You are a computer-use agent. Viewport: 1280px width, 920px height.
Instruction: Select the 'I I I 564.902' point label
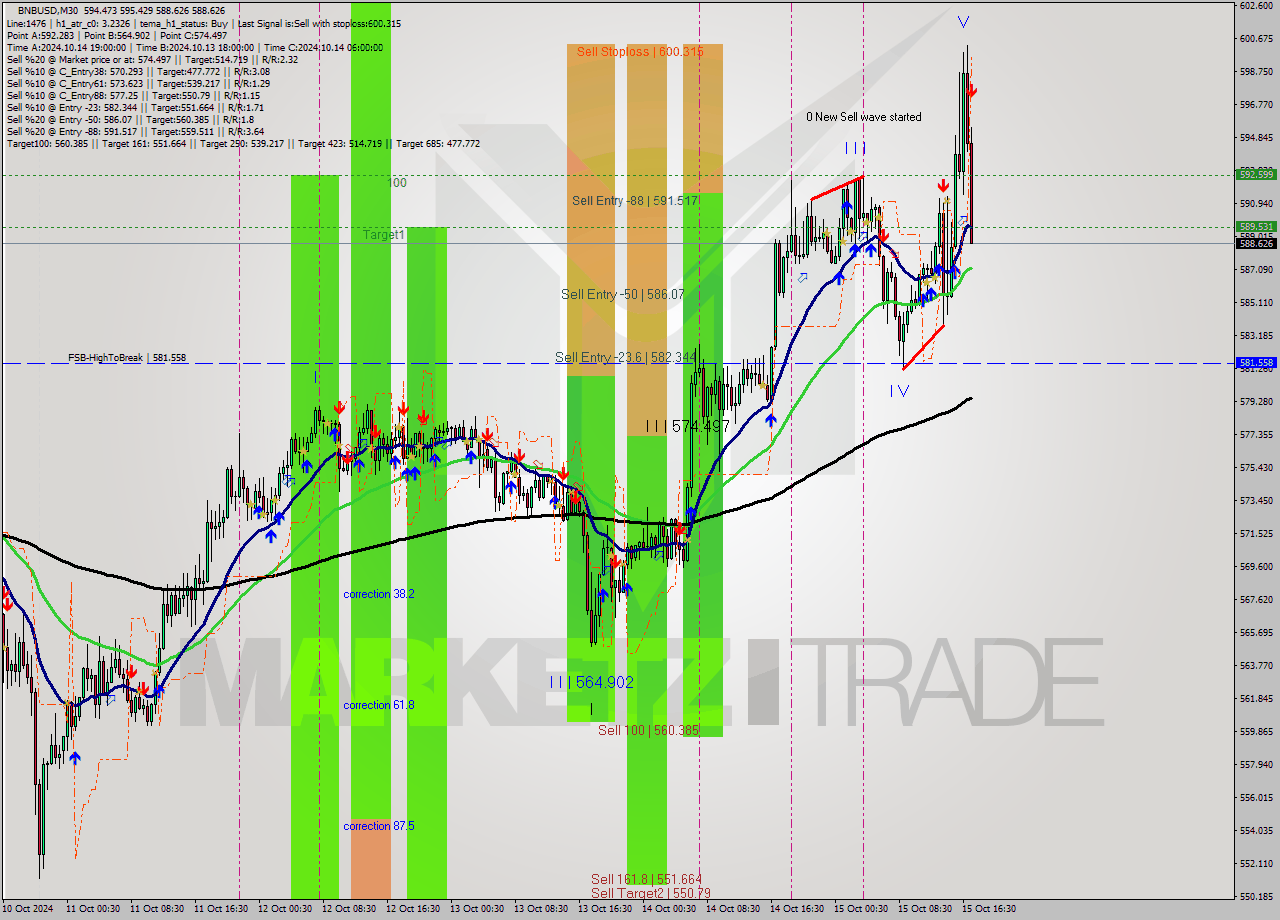591,682
